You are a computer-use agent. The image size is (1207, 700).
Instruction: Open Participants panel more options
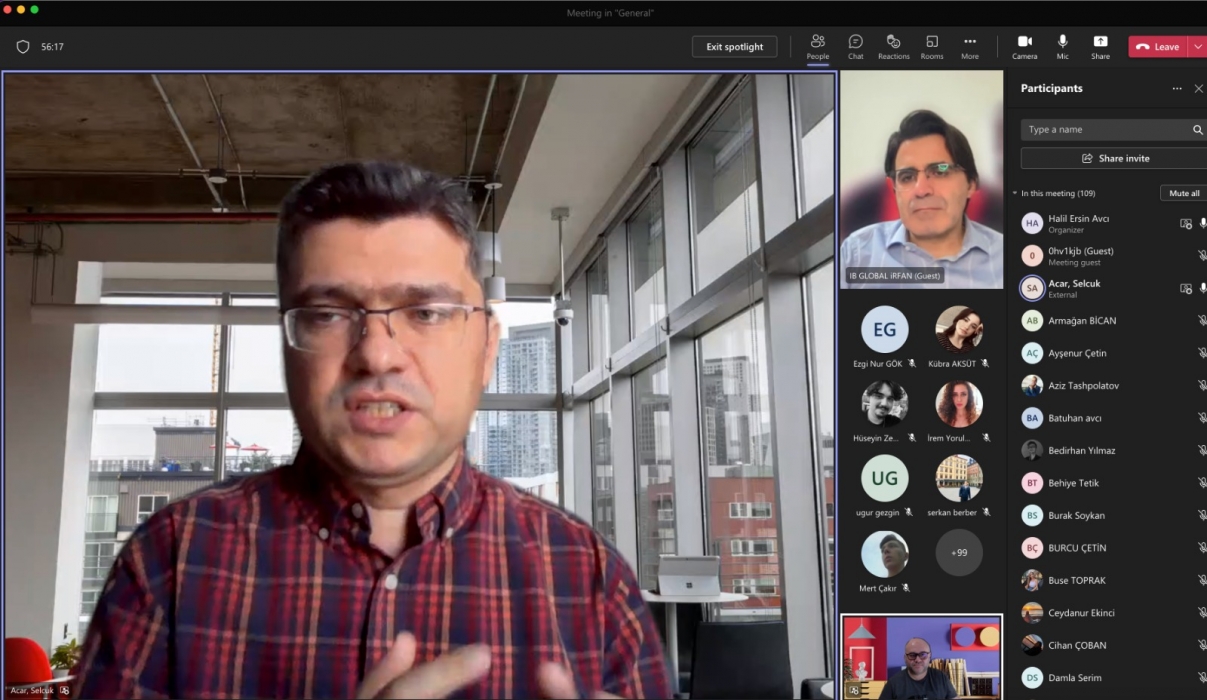point(1177,89)
